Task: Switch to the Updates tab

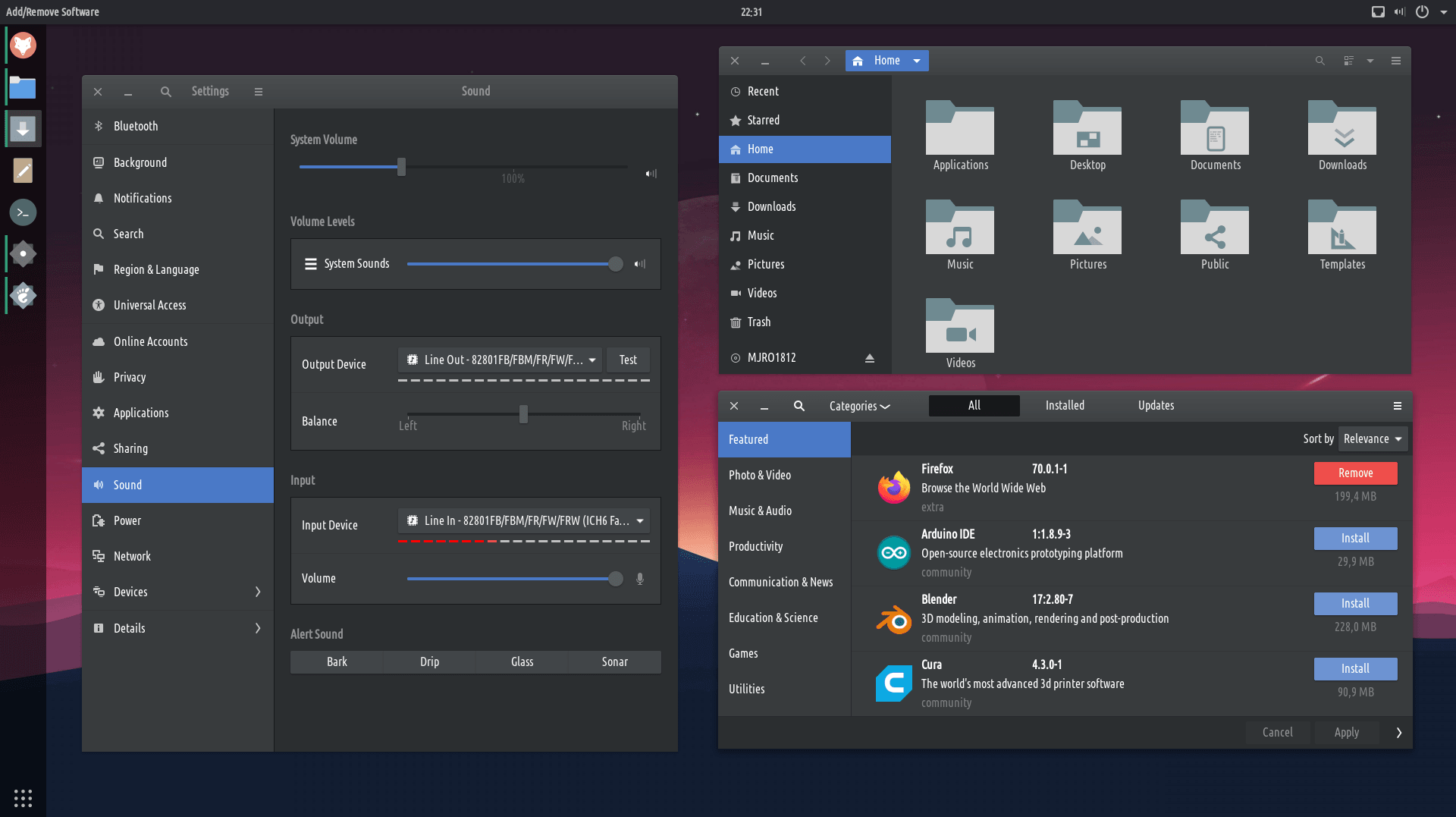Action: (x=1156, y=406)
